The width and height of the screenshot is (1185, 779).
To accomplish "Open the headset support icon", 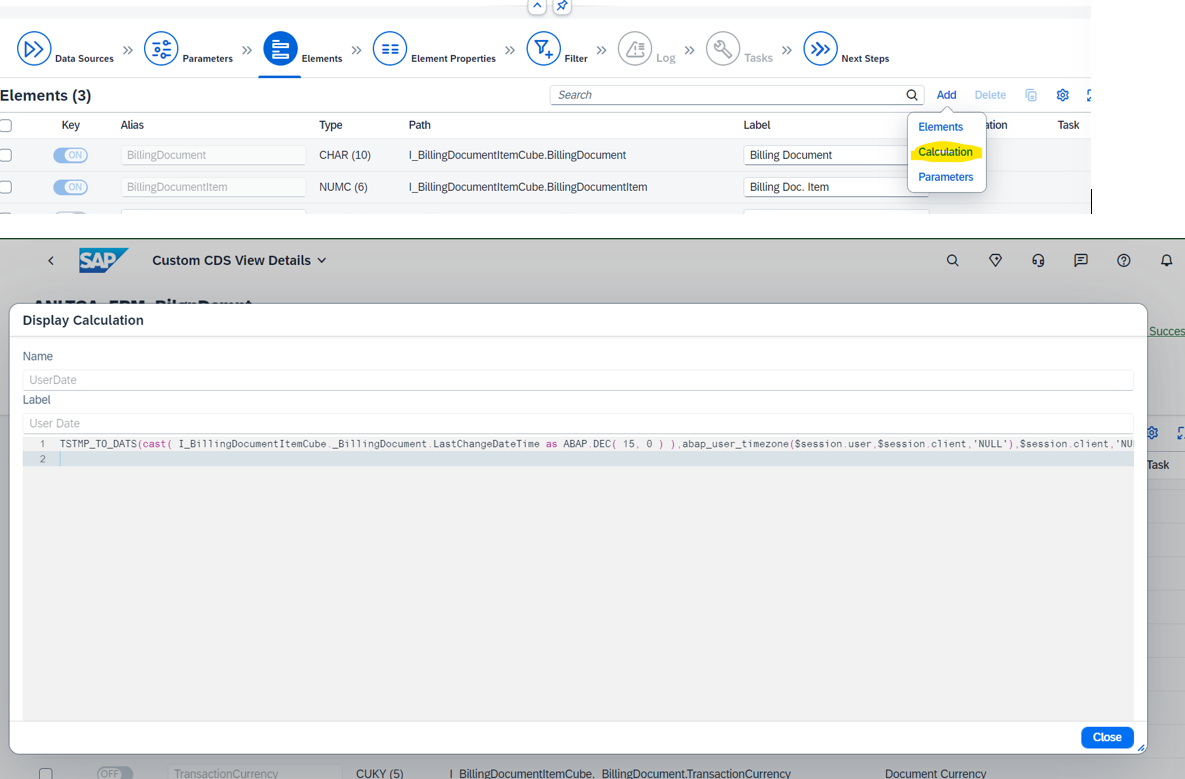I will click(1038, 261).
